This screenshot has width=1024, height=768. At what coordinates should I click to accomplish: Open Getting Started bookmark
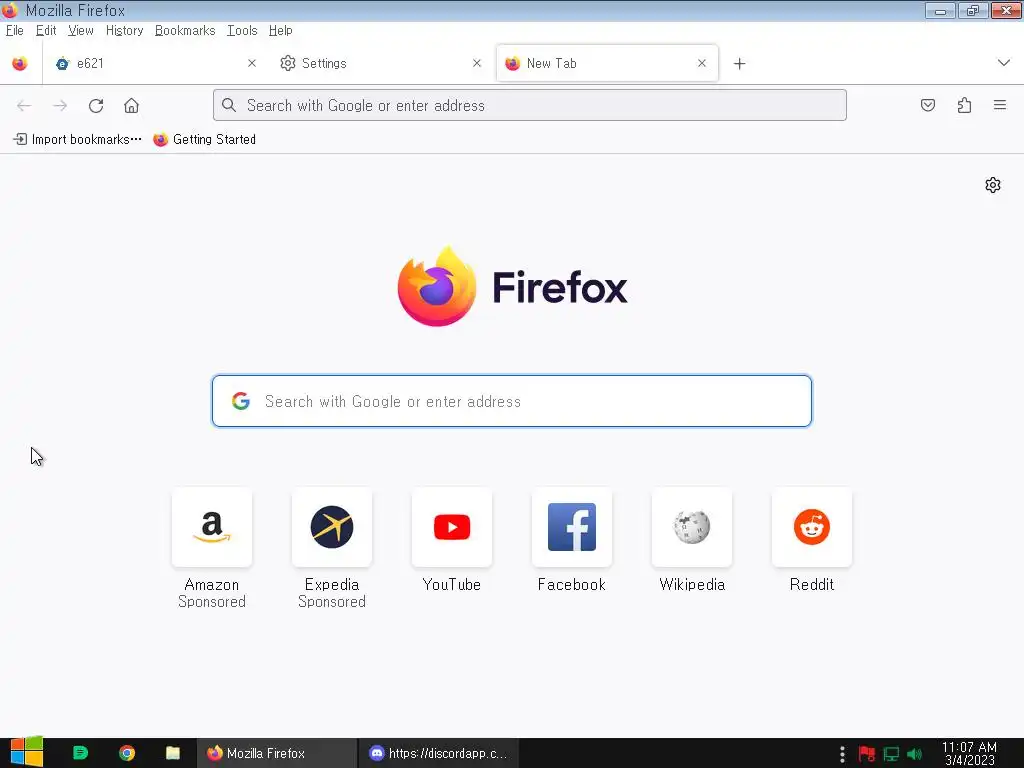pos(204,139)
